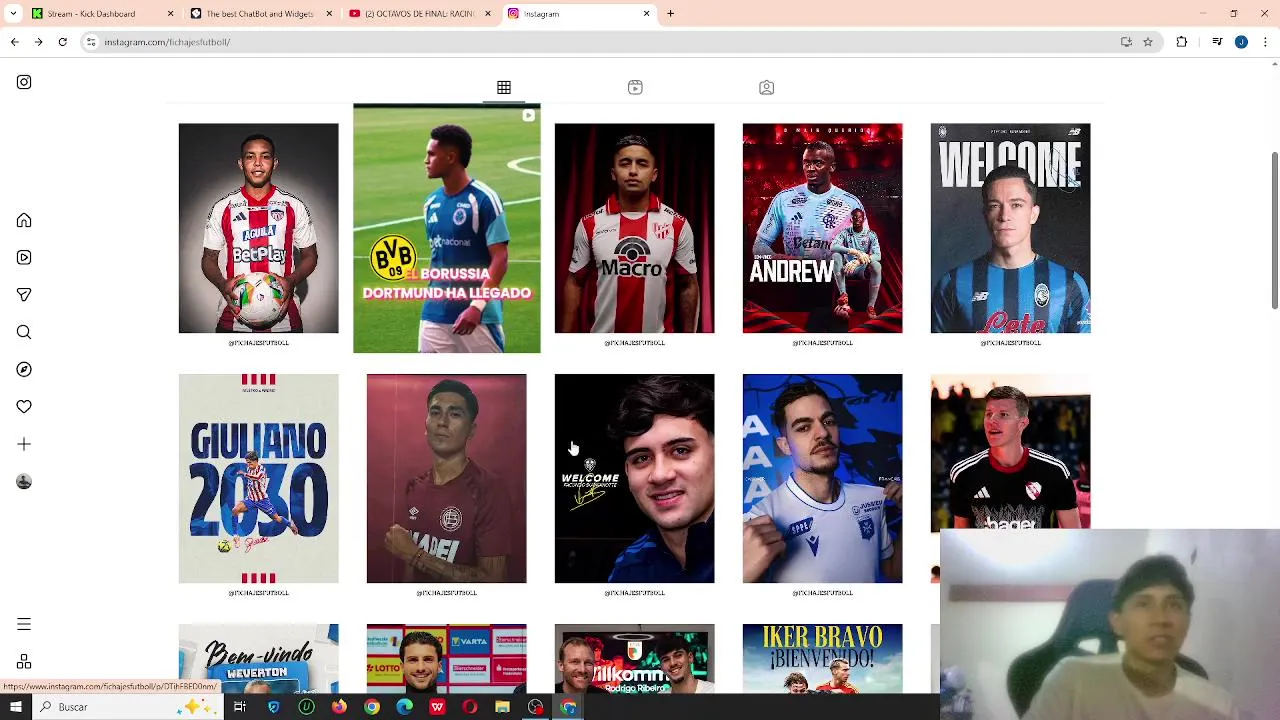Switch to the Posts grid tab
This screenshot has height=720, width=1280.
click(x=504, y=88)
